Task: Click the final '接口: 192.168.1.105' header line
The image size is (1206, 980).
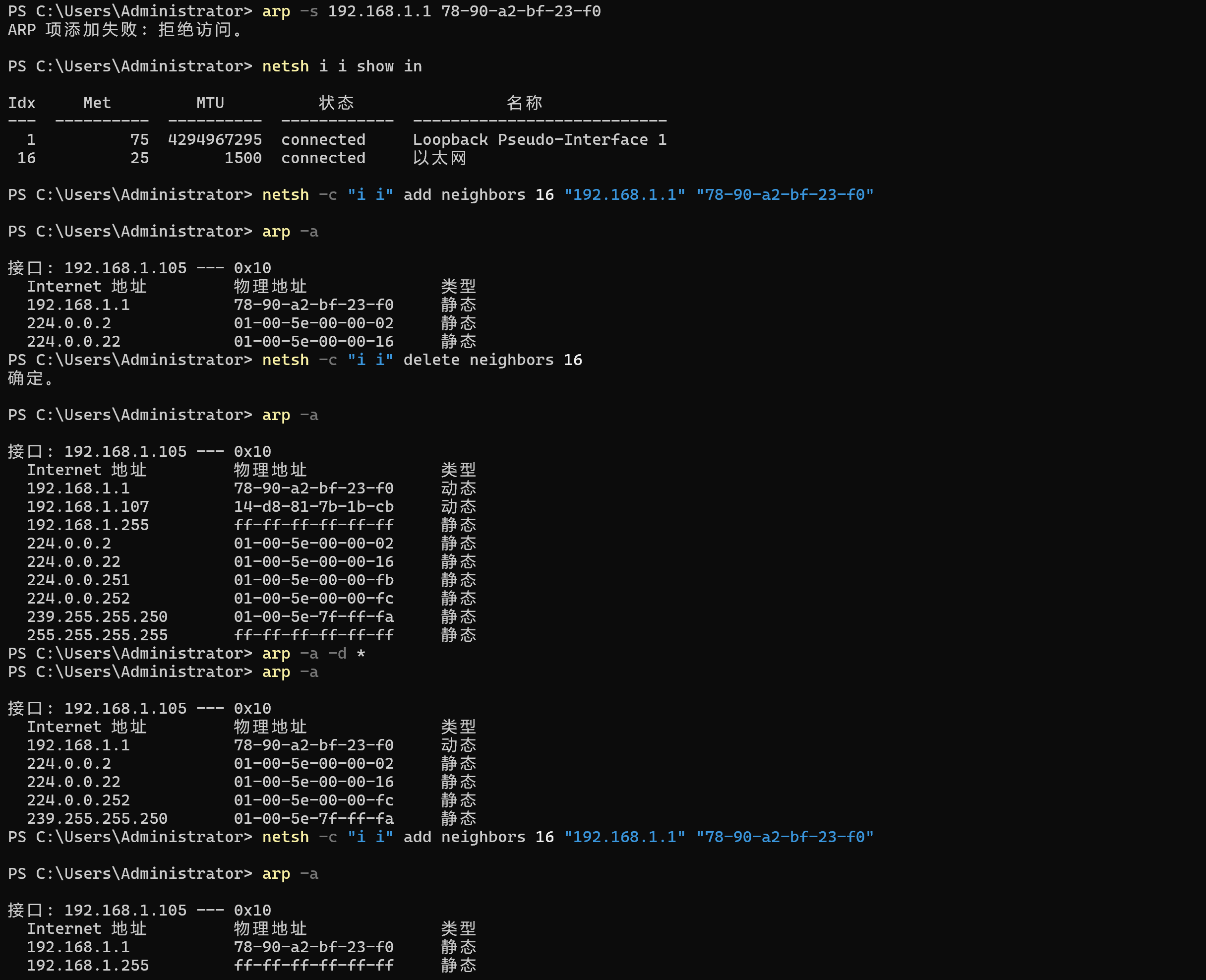Action: [139, 911]
